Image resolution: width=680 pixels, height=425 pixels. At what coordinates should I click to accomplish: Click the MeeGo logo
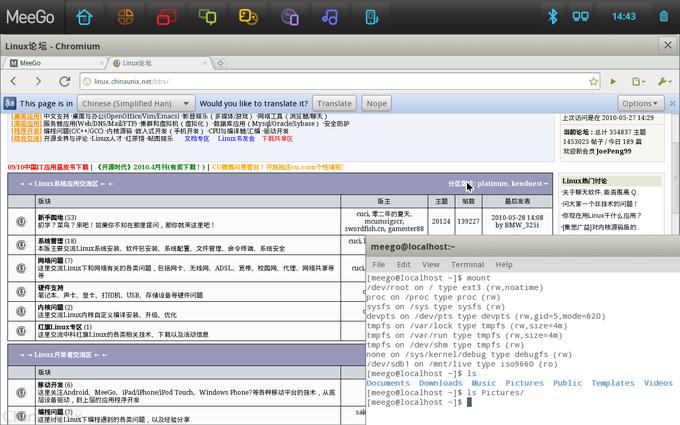tap(30, 17)
